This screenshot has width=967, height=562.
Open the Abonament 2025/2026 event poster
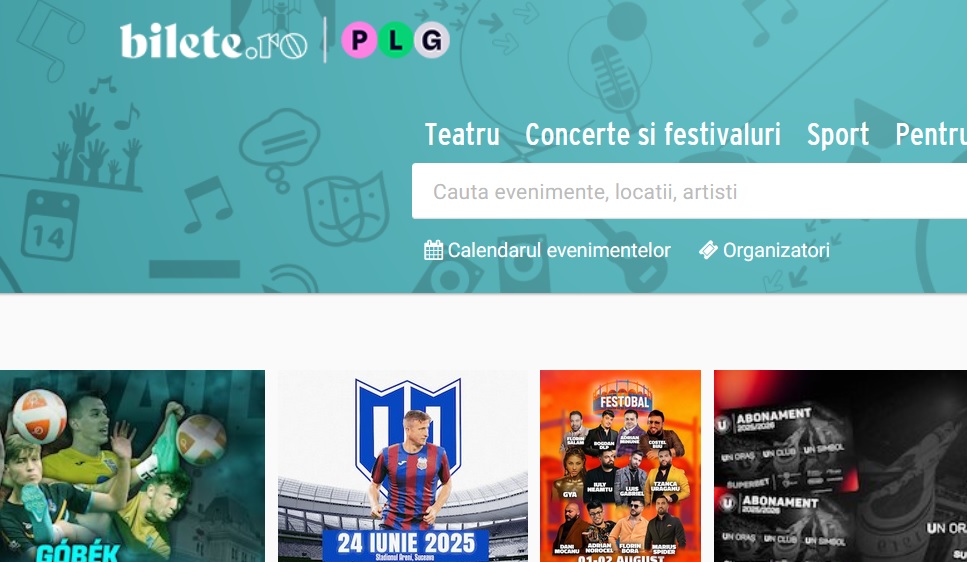pos(841,466)
